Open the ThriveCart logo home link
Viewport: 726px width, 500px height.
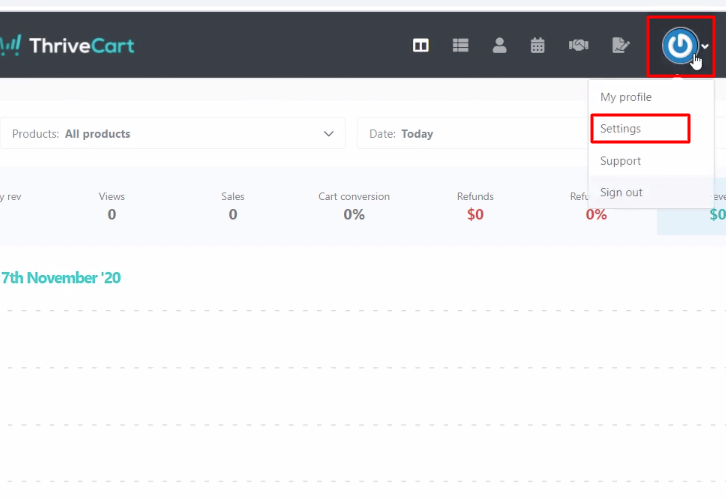(67, 45)
